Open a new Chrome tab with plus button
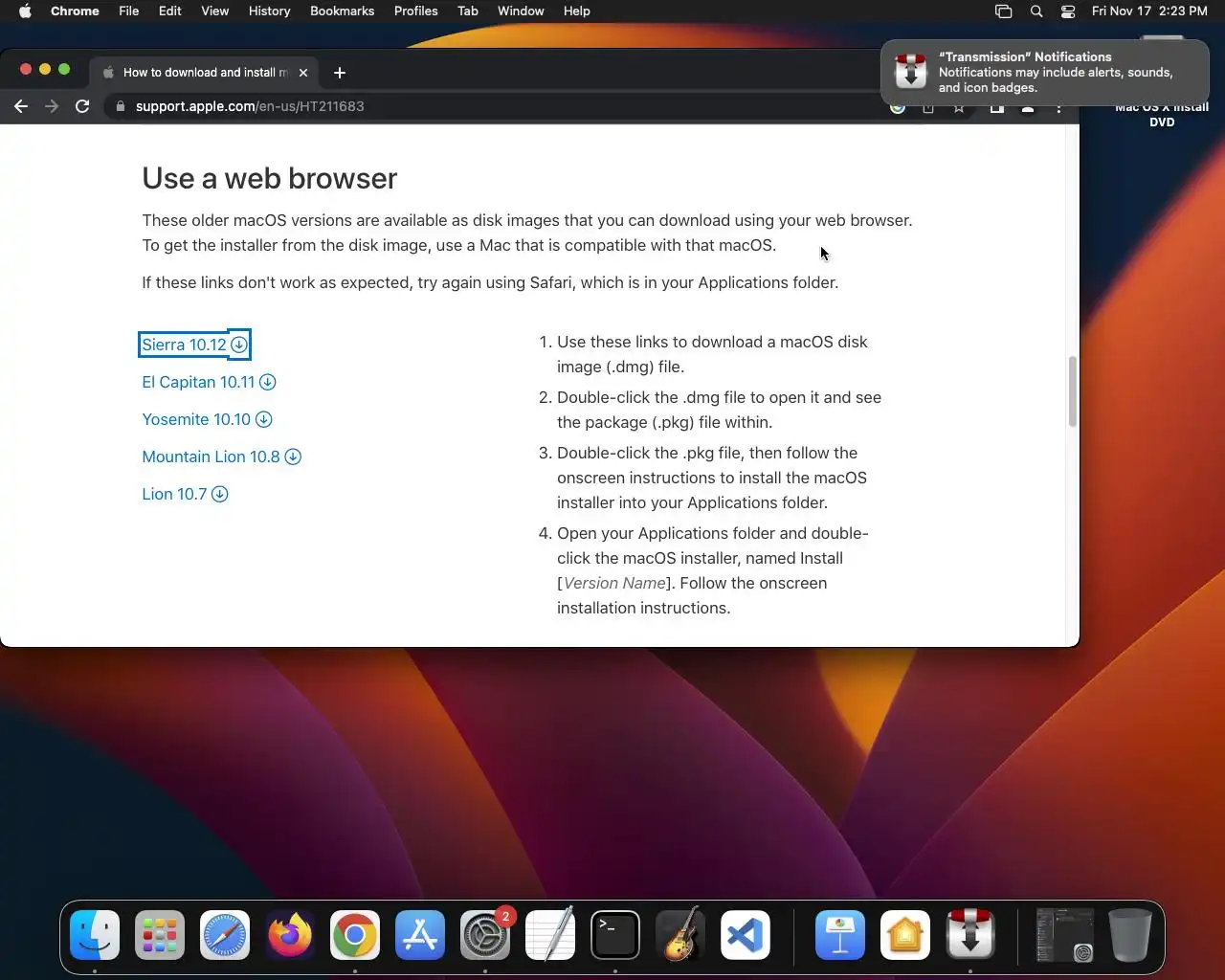This screenshot has width=1225, height=980. pos(340,73)
